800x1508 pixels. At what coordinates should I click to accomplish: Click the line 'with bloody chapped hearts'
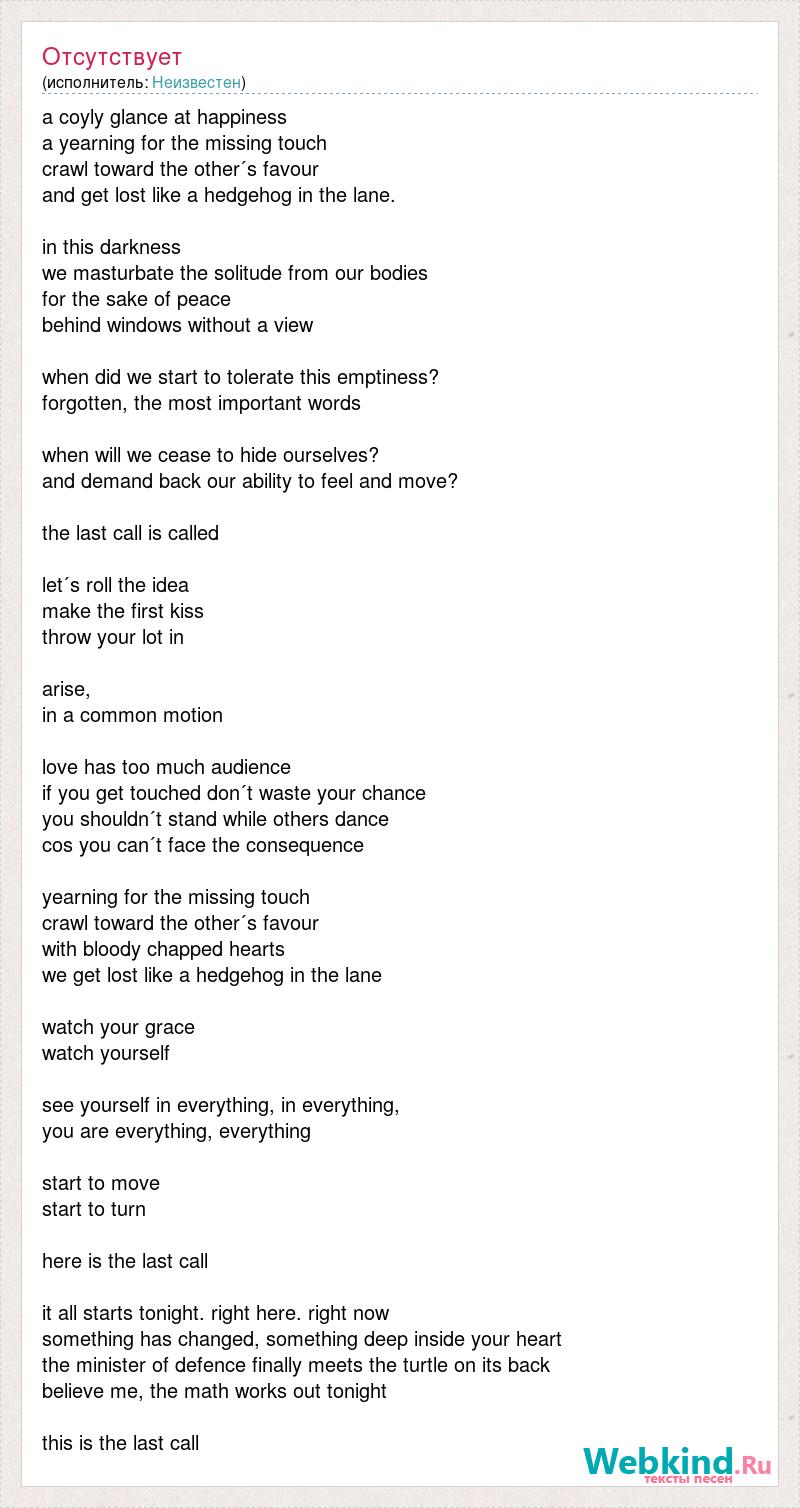click(x=163, y=949)
